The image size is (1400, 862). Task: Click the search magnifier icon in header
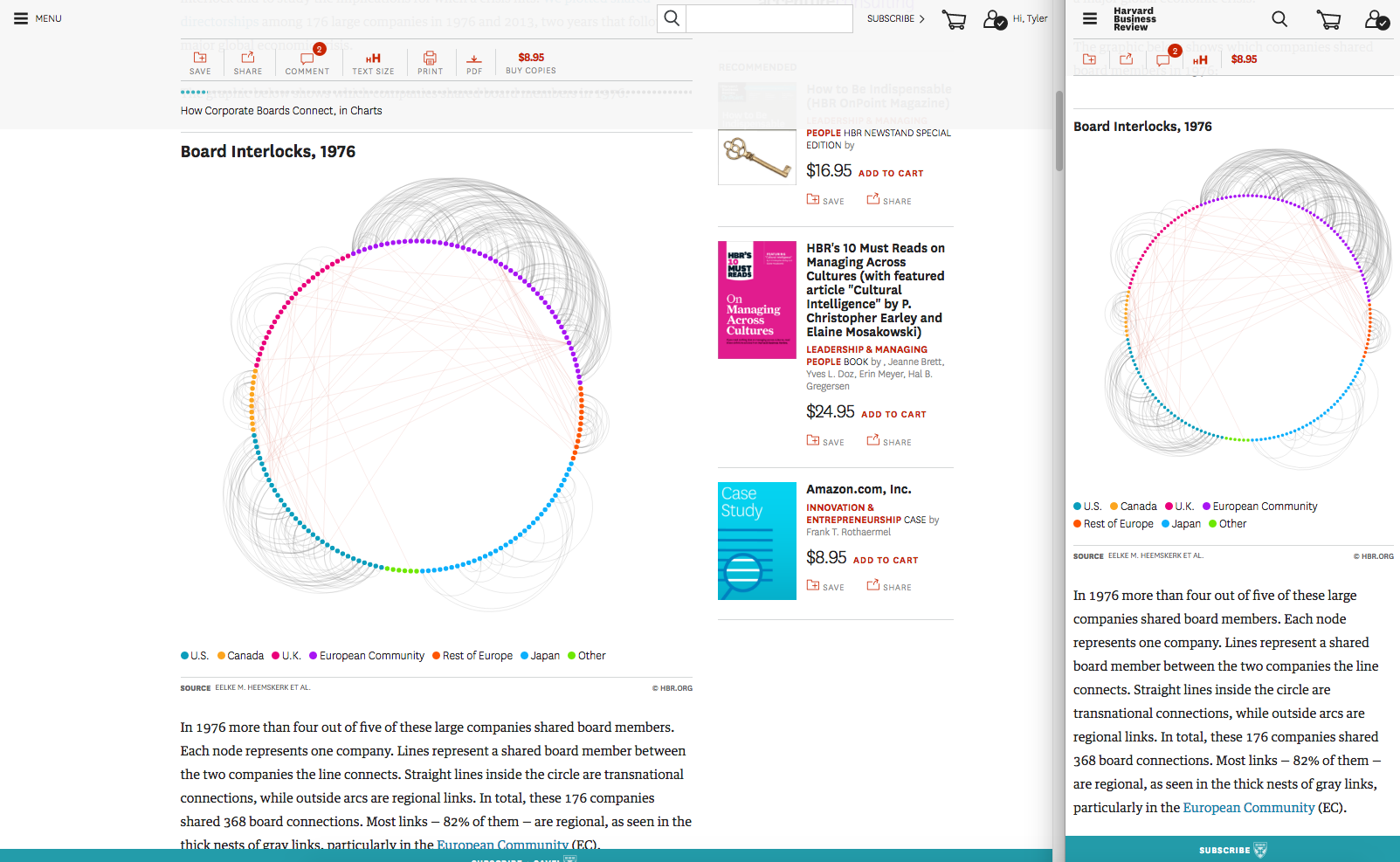(x=671, y=18)
